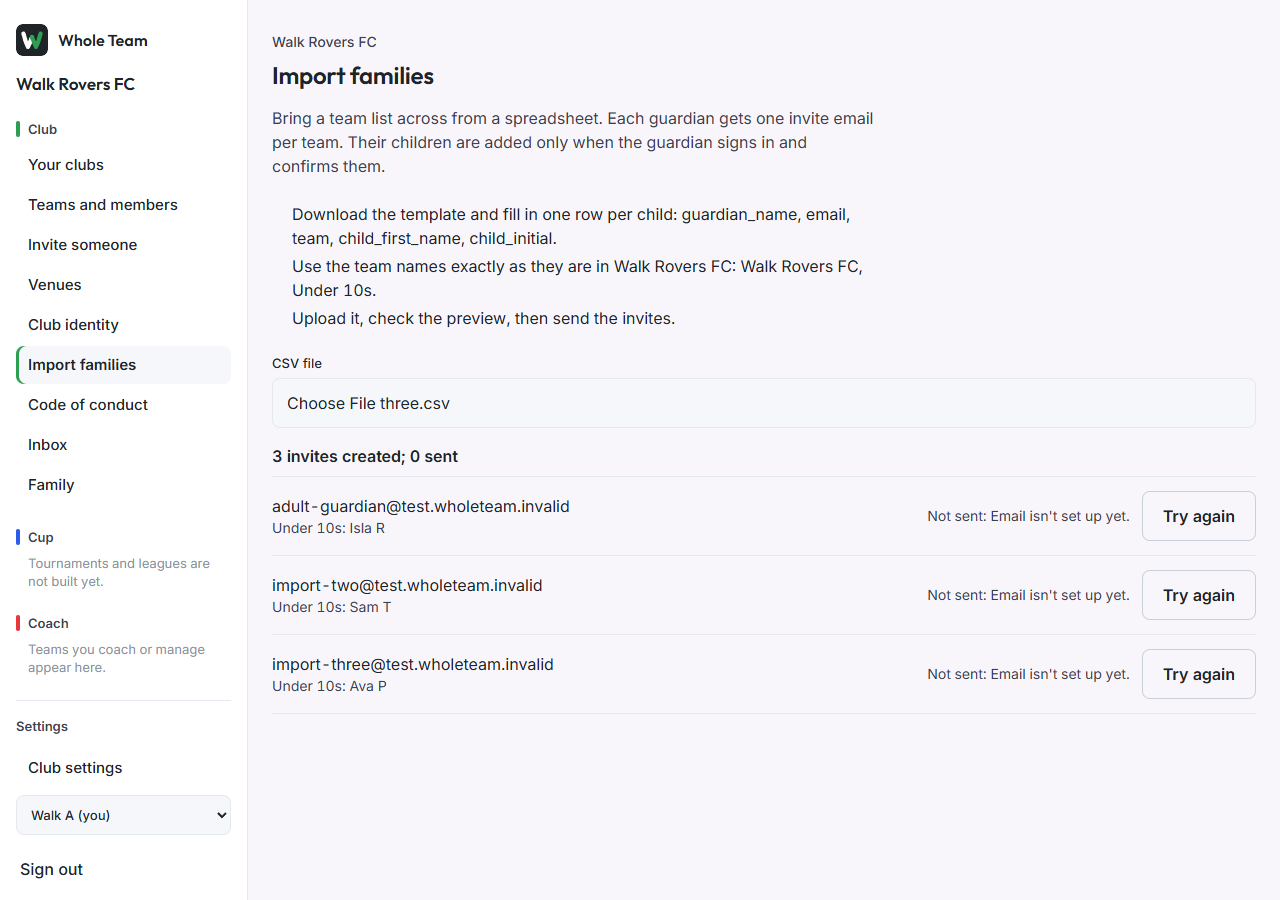Click the Whole Team brand name
The width and height of the screenshot is (1280, 900).
click(x=103, y=41)
